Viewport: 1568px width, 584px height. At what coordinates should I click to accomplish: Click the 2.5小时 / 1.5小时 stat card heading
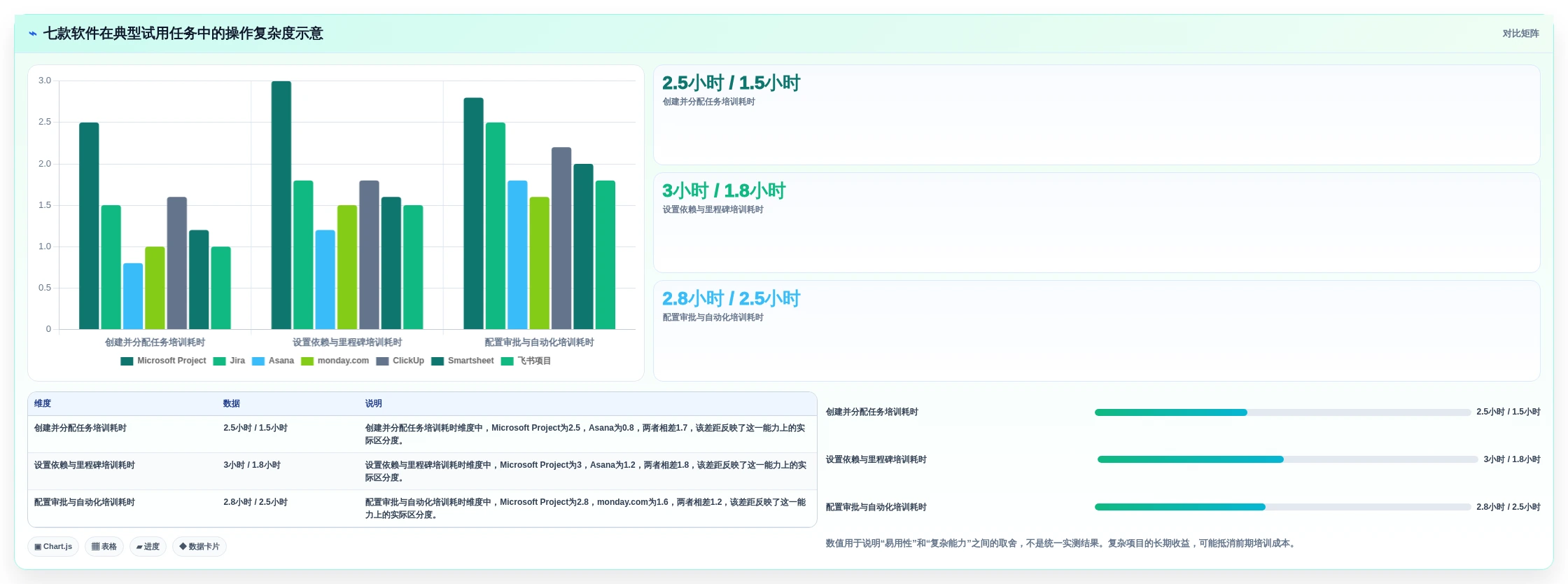731,83
